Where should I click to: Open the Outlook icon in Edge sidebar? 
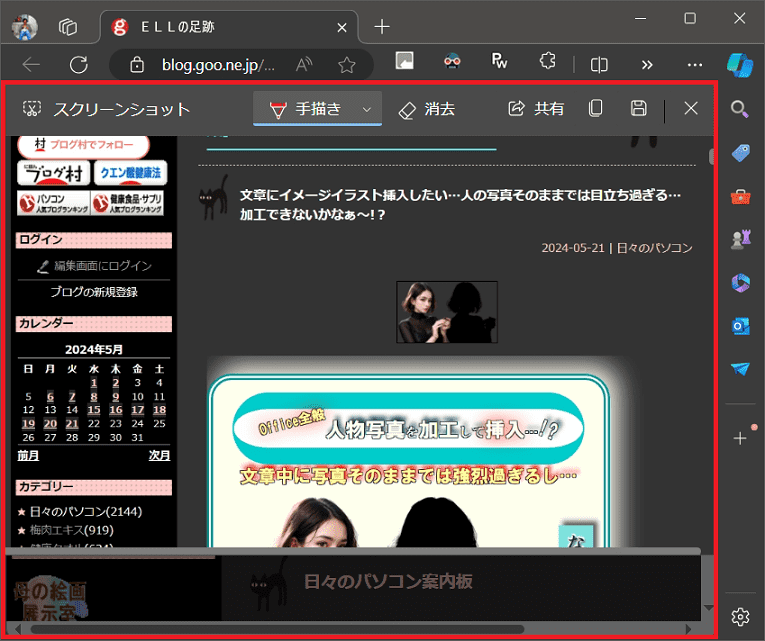click(740, 326)
